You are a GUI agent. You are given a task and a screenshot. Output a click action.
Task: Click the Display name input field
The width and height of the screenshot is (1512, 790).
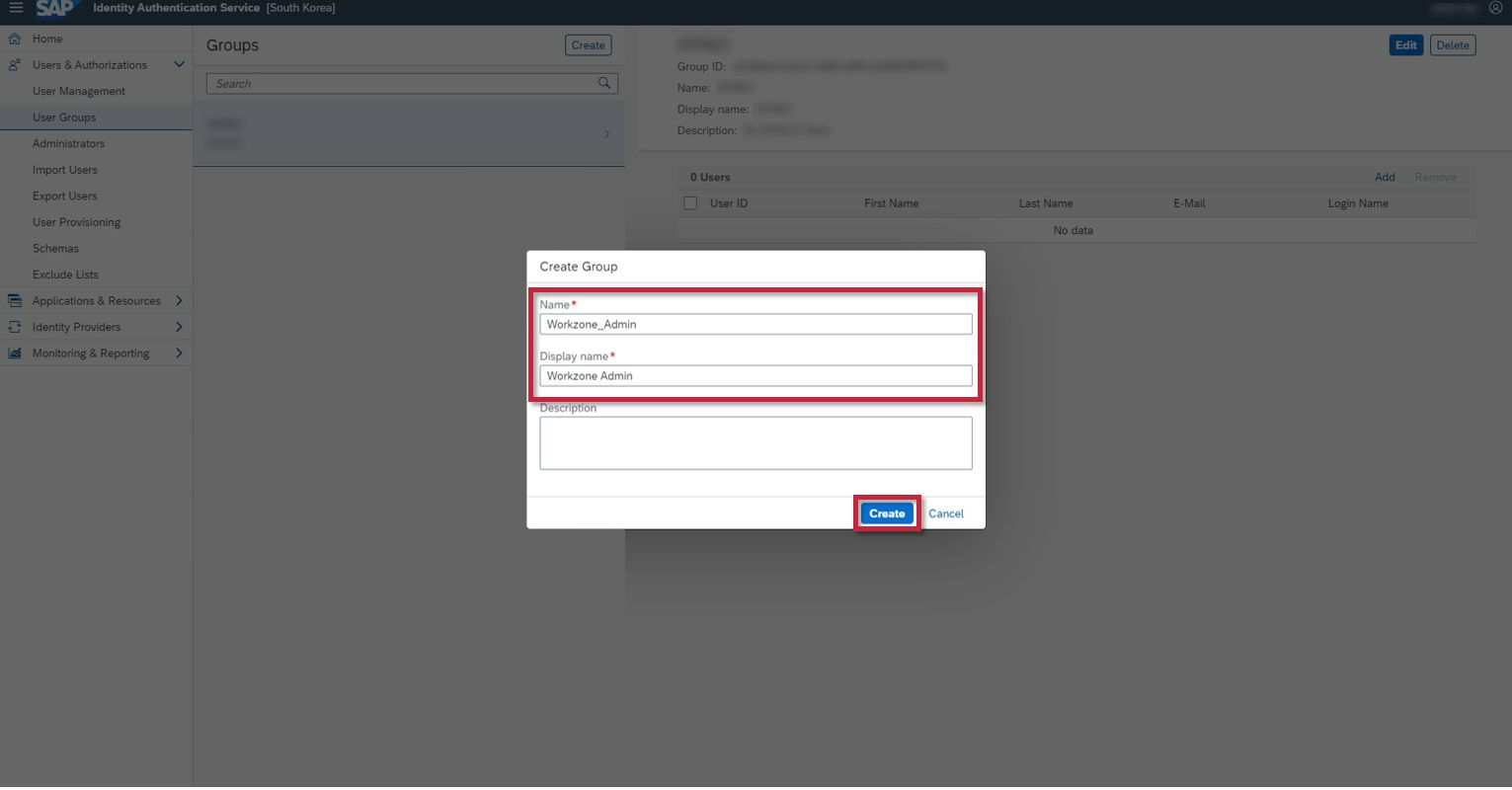coord(756,375)
